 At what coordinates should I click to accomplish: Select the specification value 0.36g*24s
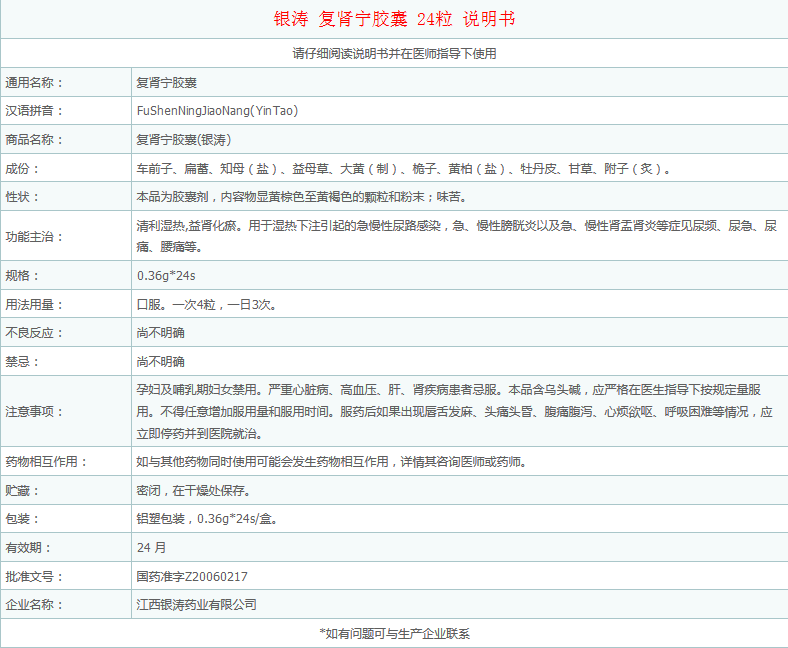pos(166,275)
